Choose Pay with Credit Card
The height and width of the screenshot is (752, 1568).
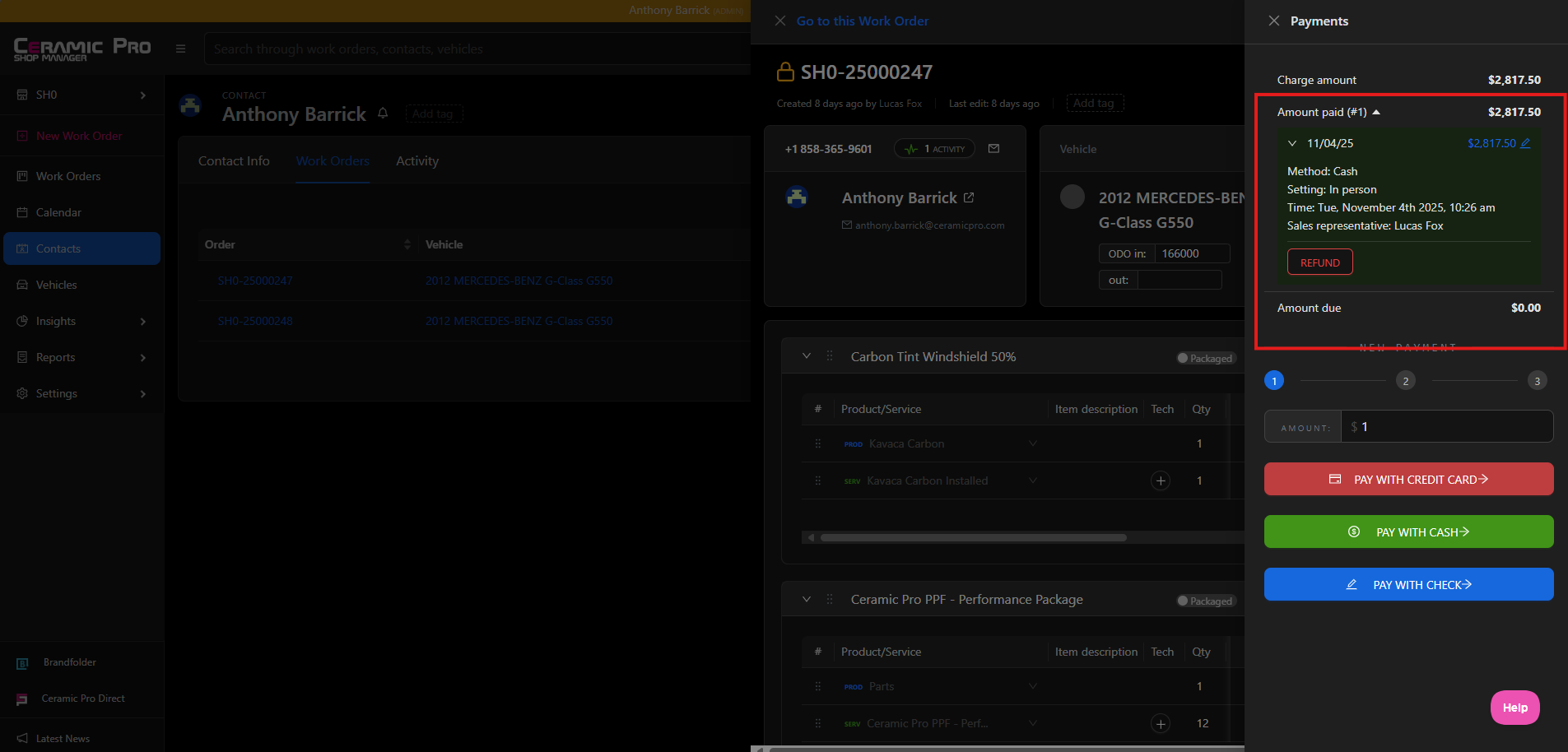tap(1409, 479)
